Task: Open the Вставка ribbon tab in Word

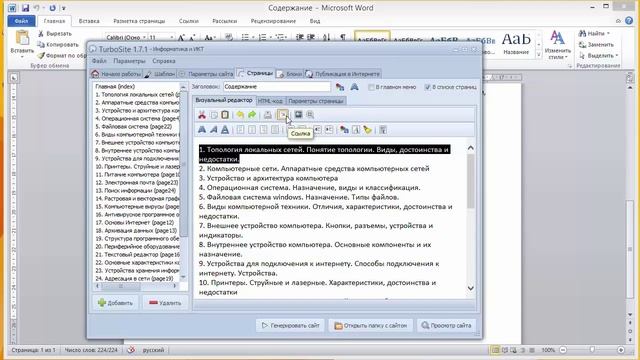Action: click(89, 21)
